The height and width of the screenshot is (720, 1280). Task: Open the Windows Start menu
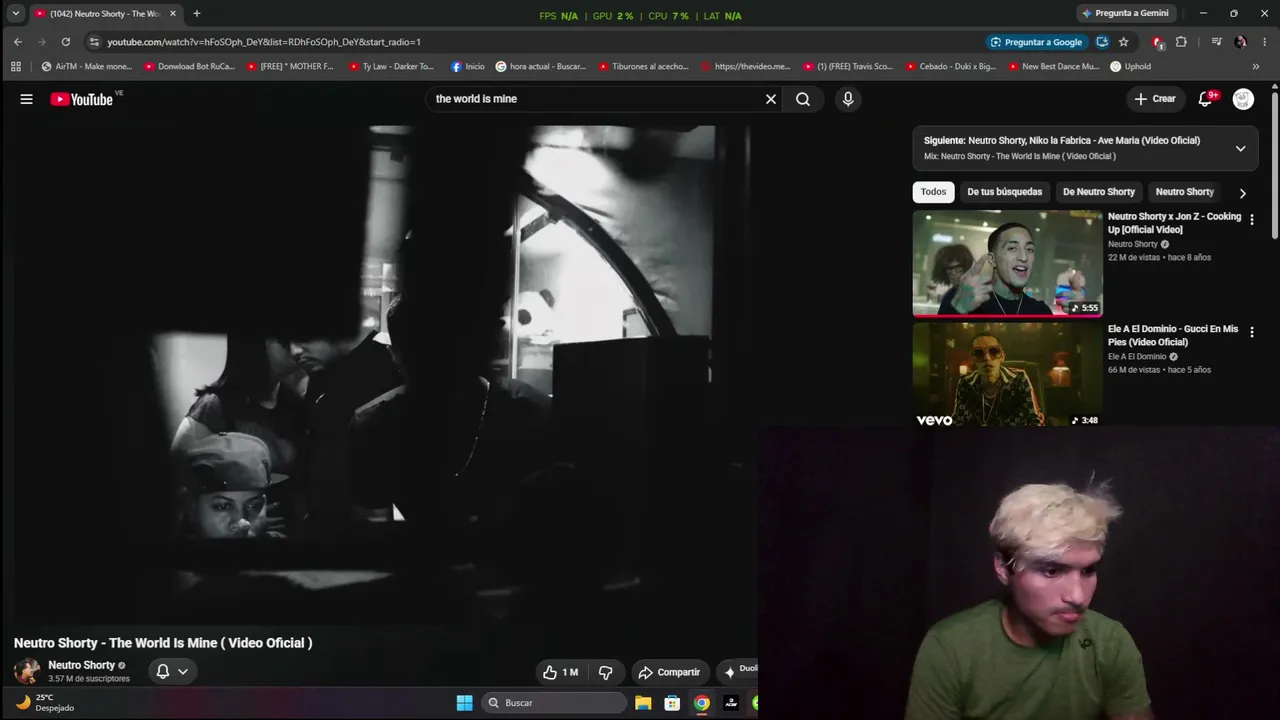[x=464, y=703]
